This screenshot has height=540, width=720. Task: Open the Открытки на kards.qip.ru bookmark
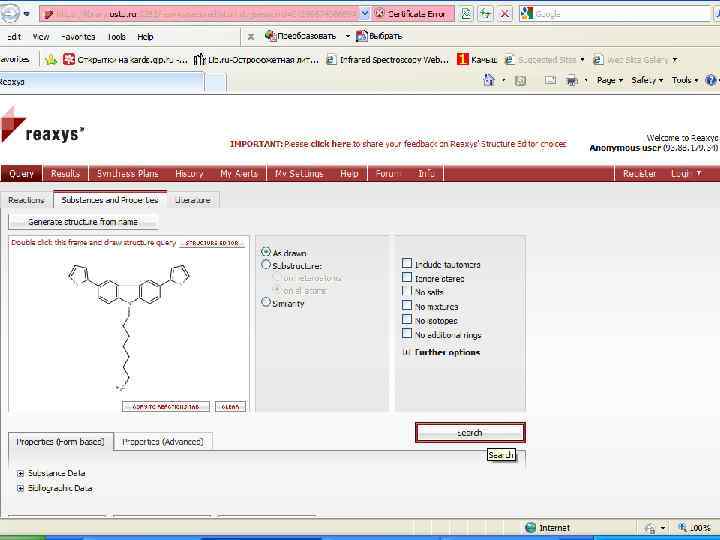(125, 60)
